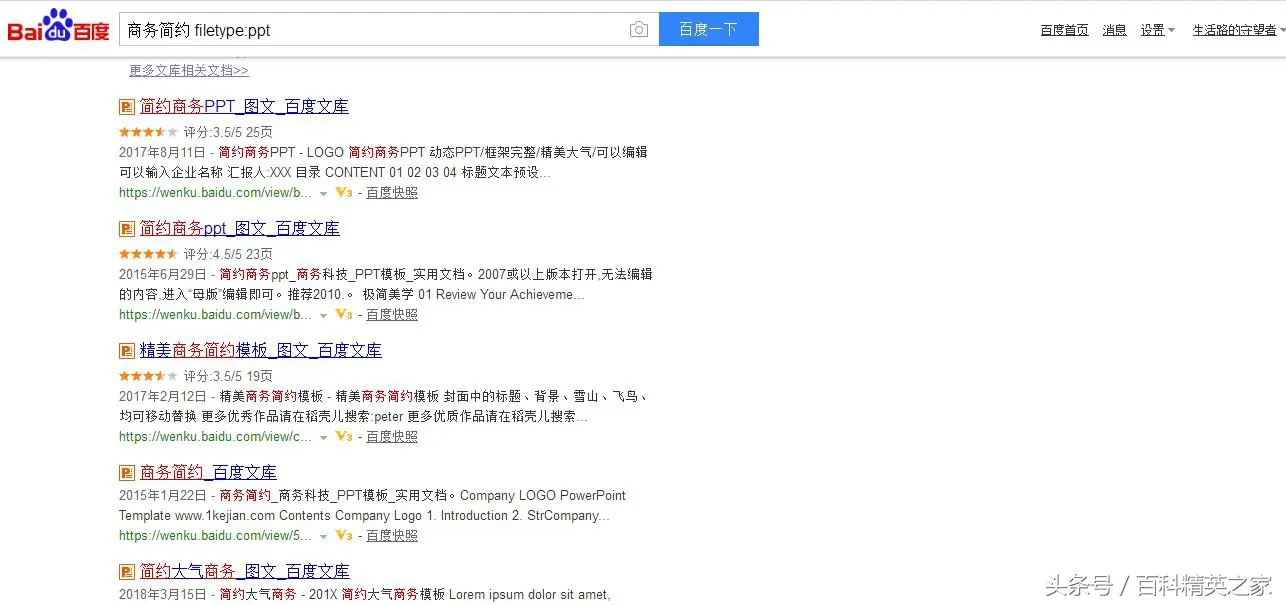
Task: Expand URL dropdown arrow of 25页 result
Action: pos(323,194)
